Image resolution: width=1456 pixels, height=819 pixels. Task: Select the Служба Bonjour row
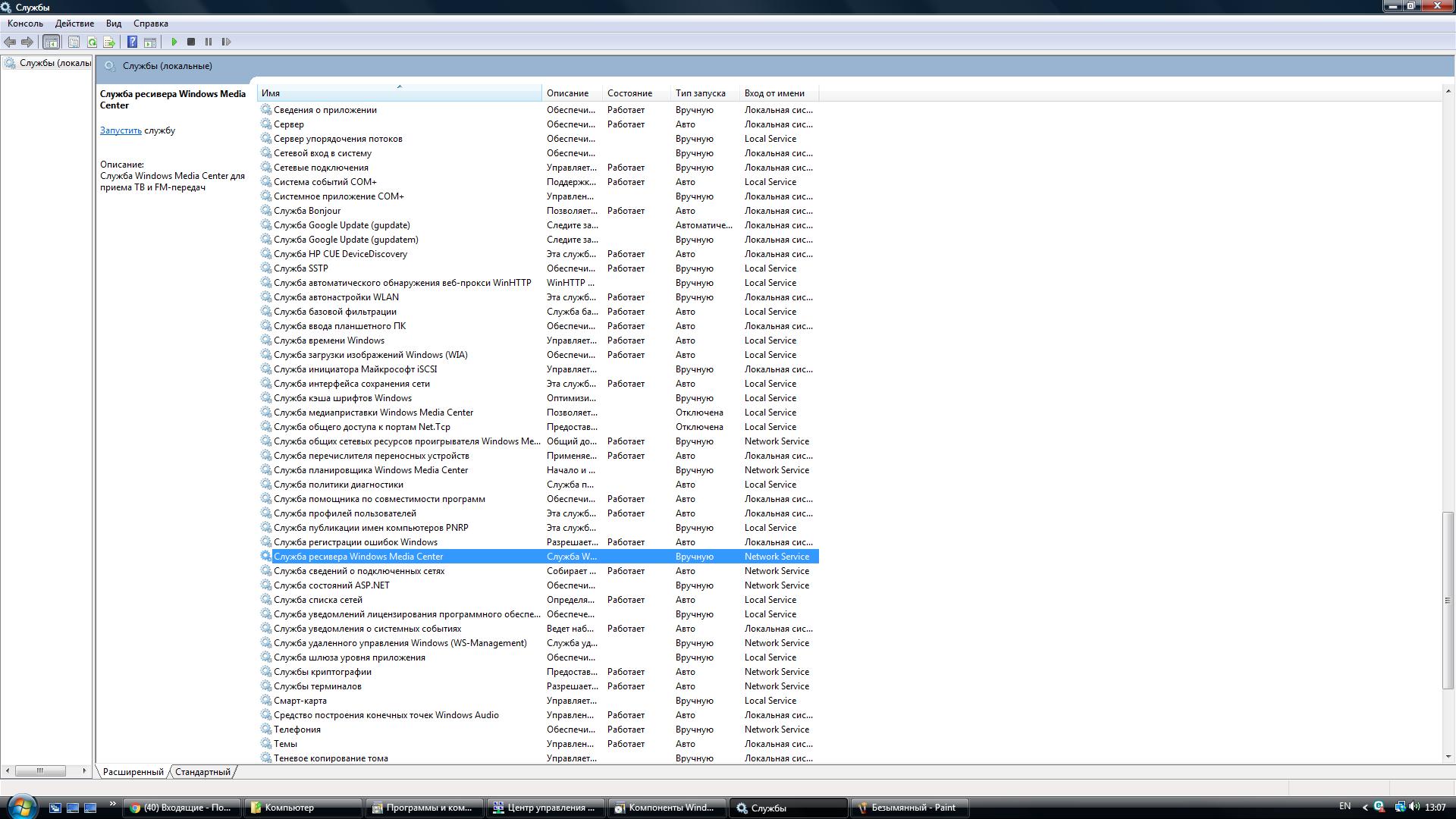tap(307, 211)
